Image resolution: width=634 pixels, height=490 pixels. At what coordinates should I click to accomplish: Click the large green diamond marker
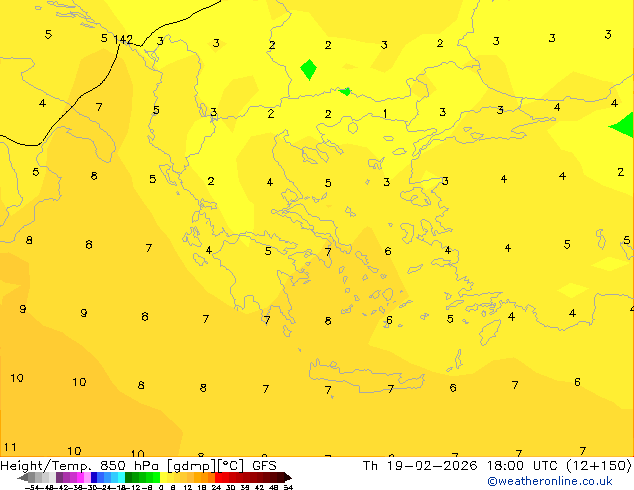309,70
